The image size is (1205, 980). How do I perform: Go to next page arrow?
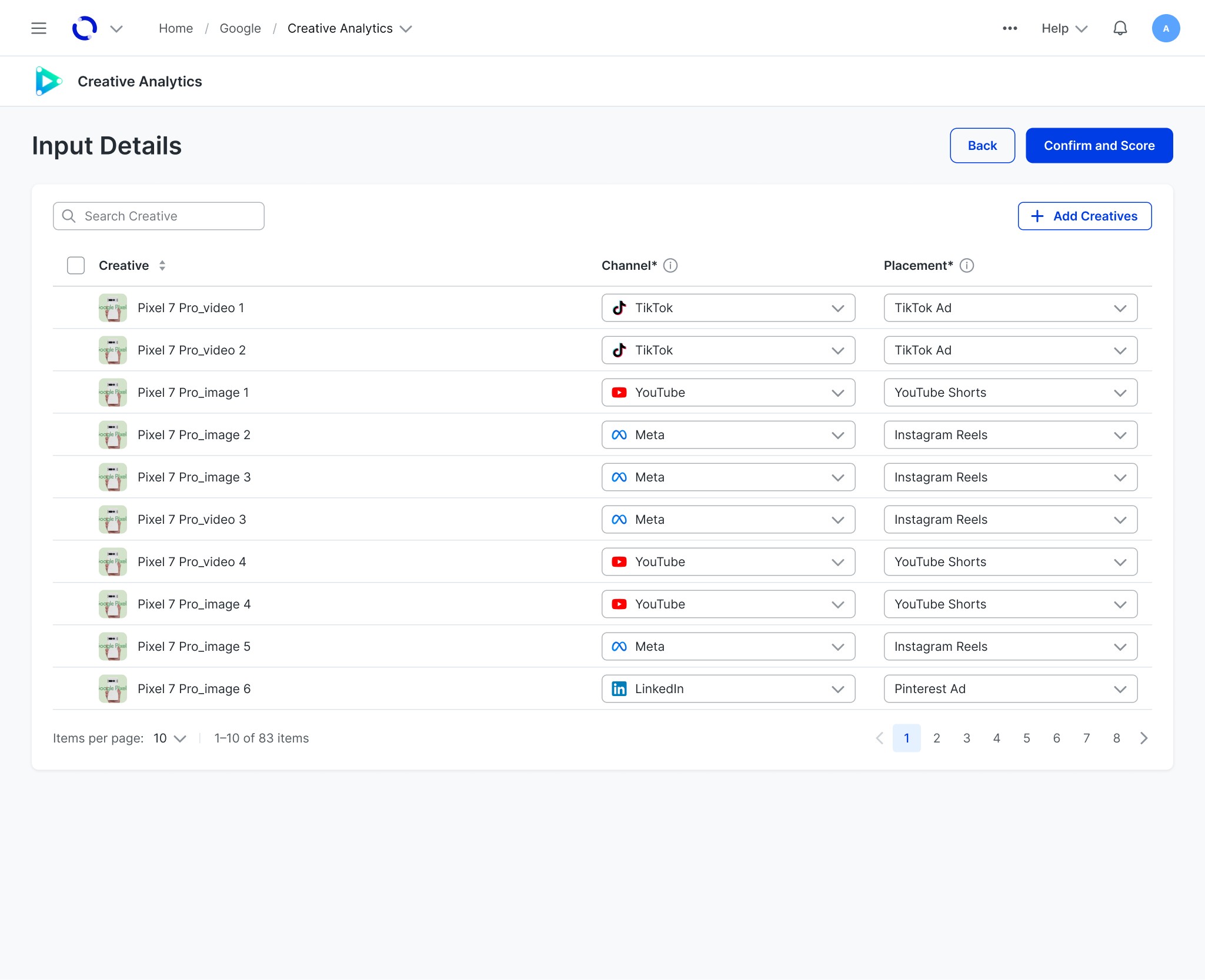click(1144, 738)
